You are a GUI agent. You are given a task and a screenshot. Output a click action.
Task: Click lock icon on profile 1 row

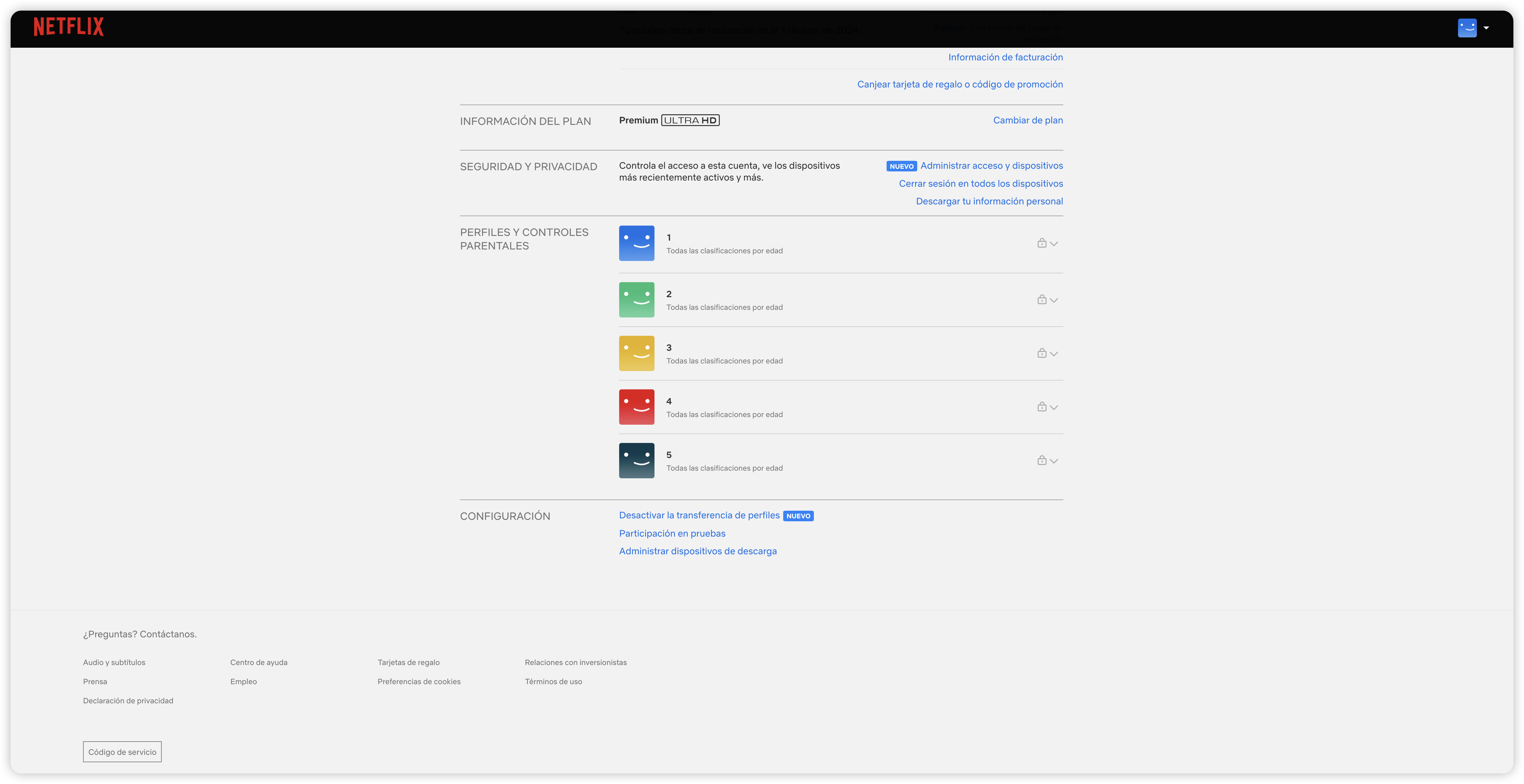point(1042,243)
